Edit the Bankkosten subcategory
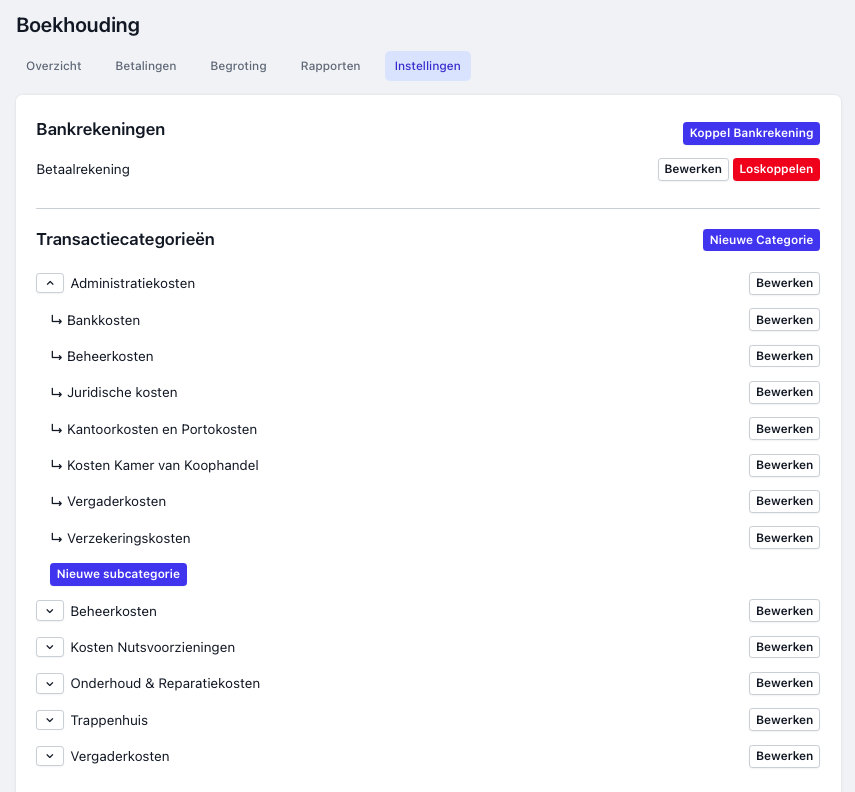Screen dimensions: 855x792 pyautogui.click(x=784, y=320)
